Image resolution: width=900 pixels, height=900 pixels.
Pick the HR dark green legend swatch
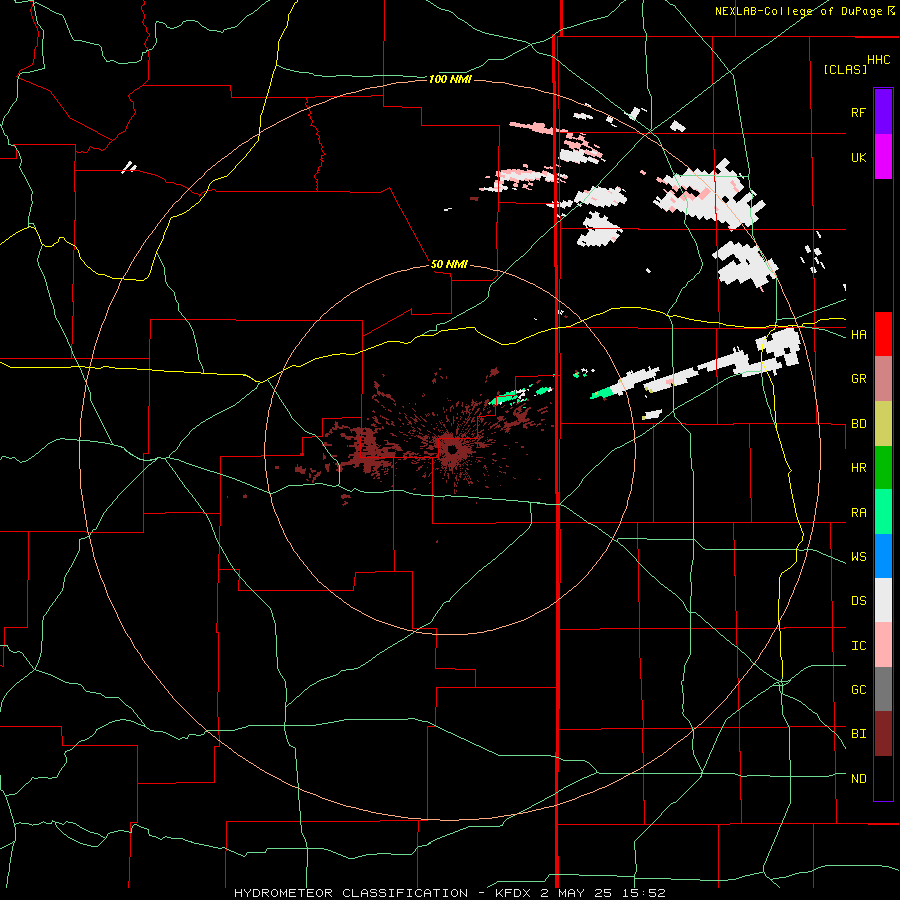point(883,467)
